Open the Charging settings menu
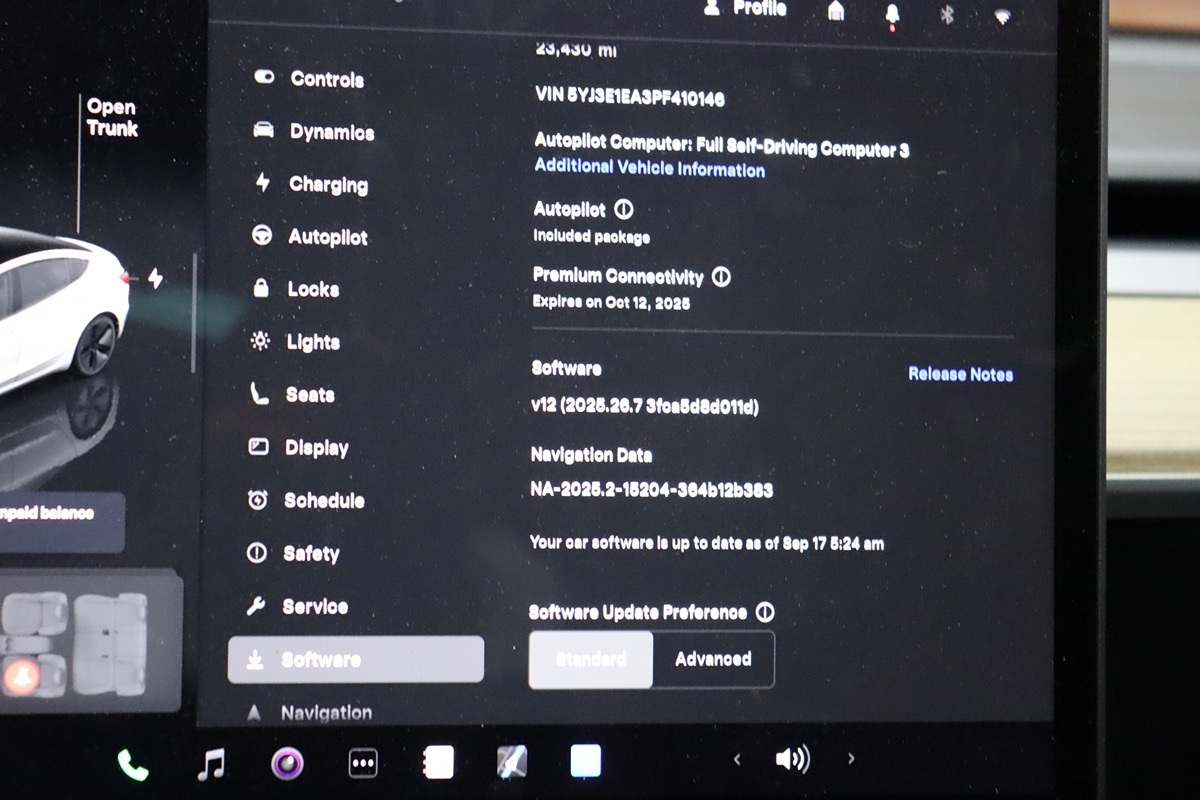1200x800 pixels. (309, 184)
